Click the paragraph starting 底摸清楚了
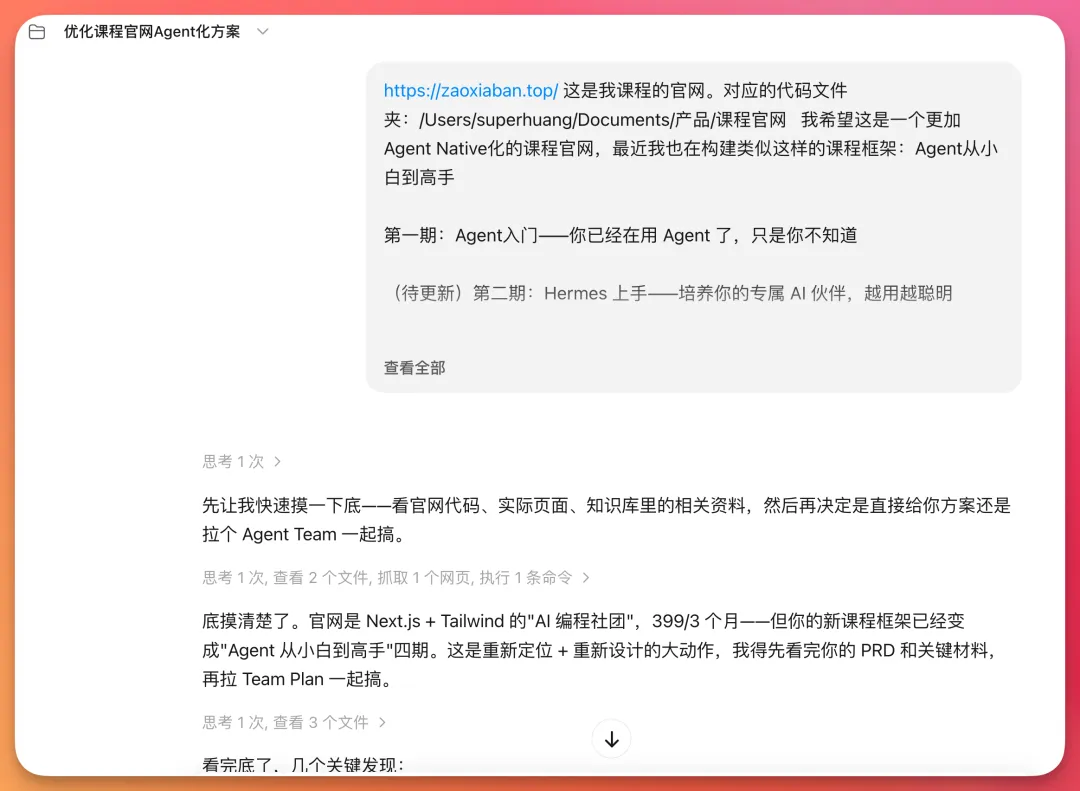 pos(601,650)
